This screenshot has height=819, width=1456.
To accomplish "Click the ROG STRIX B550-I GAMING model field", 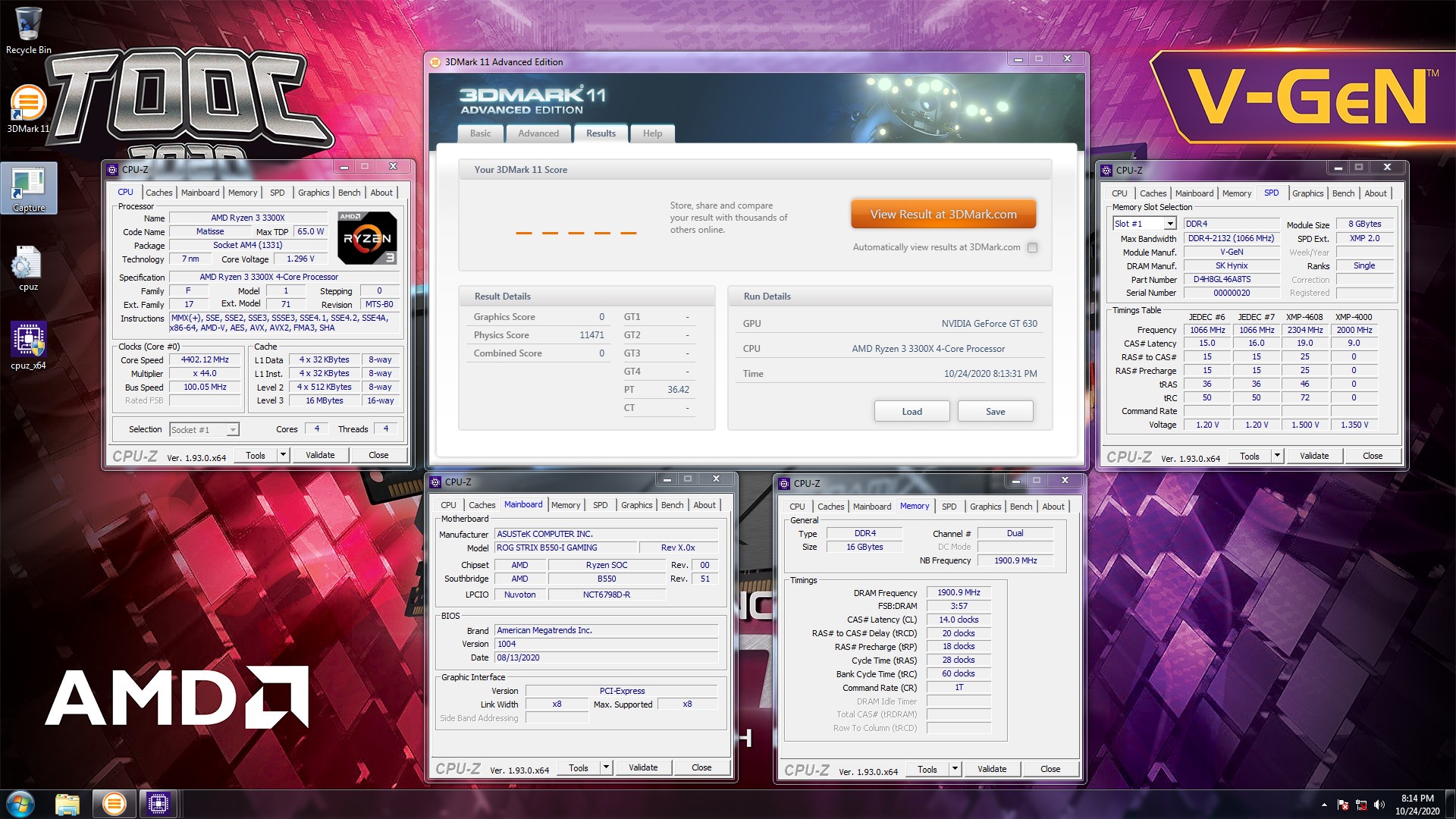I will point(565,548).
